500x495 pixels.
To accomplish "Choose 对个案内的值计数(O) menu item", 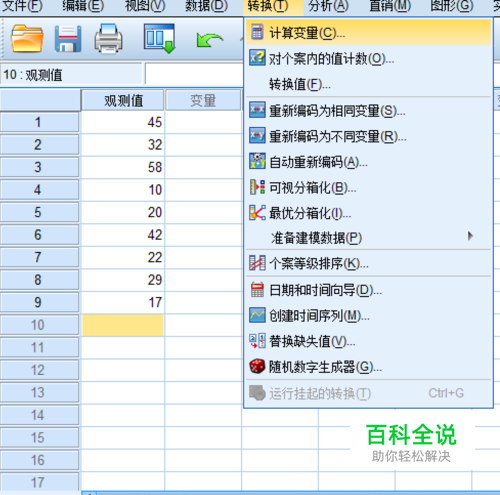I will [369, 58].
